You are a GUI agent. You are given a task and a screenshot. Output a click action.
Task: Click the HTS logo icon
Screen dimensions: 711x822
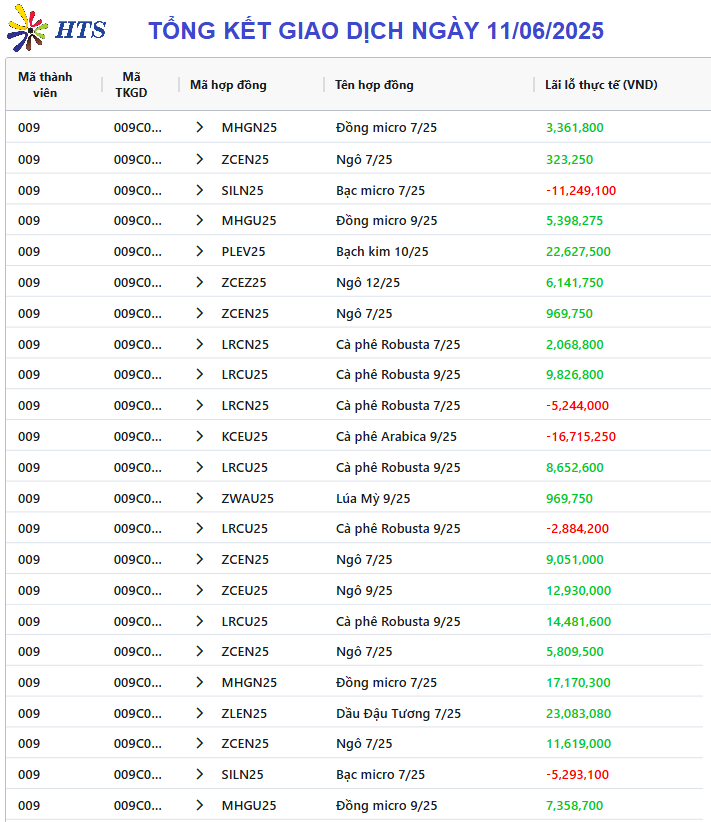pyautogui.click(x=27, y=28)
